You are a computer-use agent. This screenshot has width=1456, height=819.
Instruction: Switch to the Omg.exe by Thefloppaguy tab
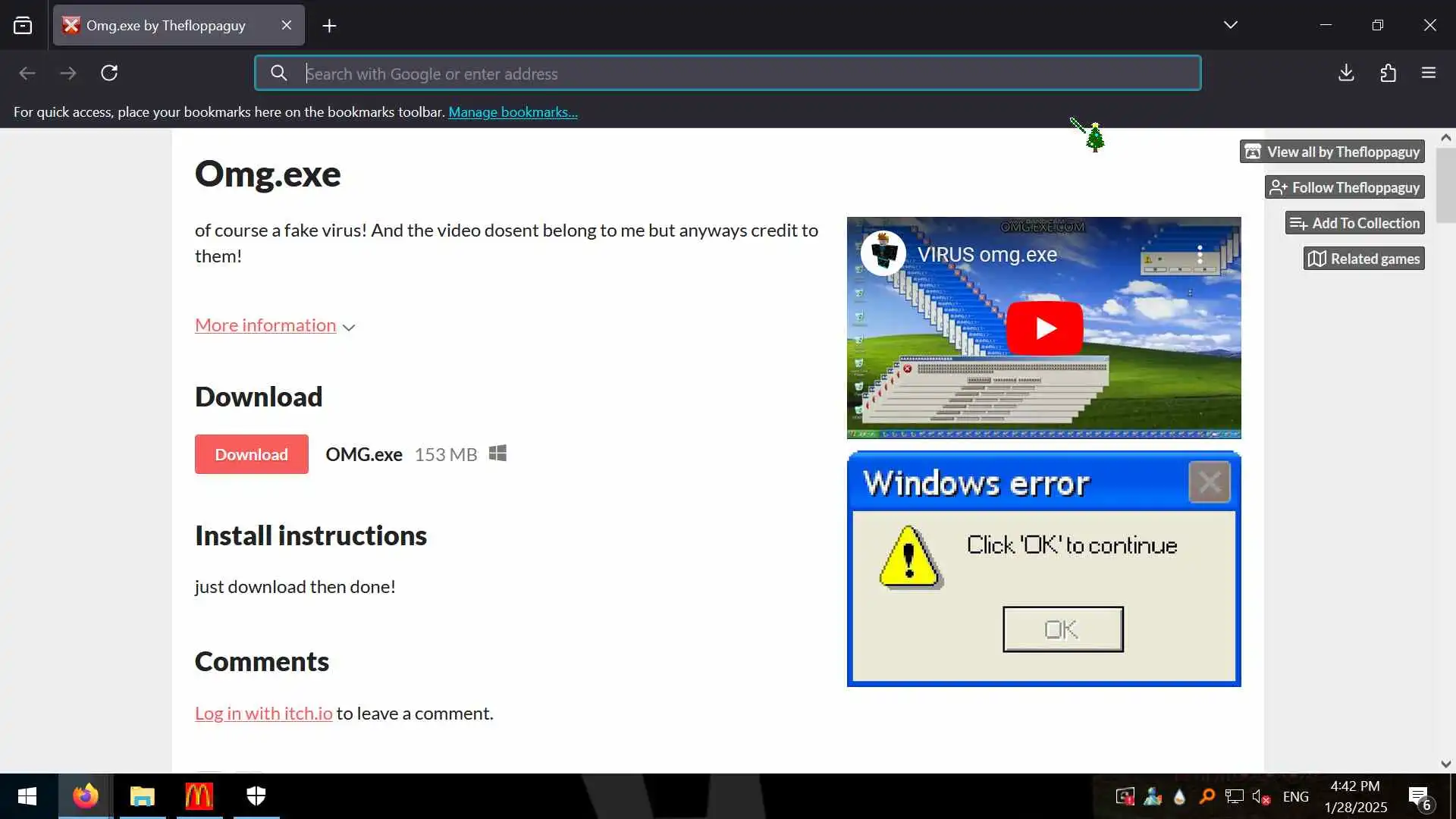[x=165, y=25]
